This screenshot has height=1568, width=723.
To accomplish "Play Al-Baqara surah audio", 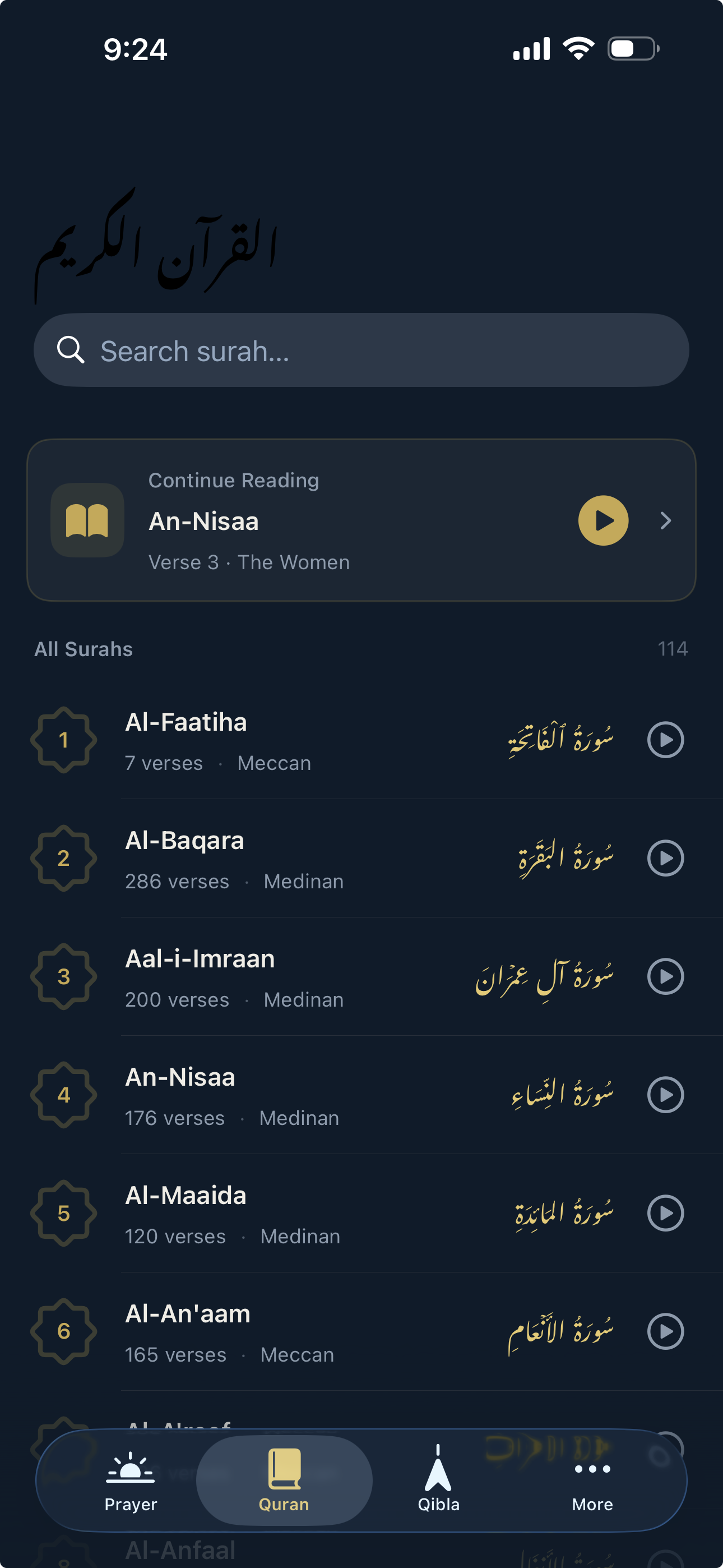I will (665, 857).
